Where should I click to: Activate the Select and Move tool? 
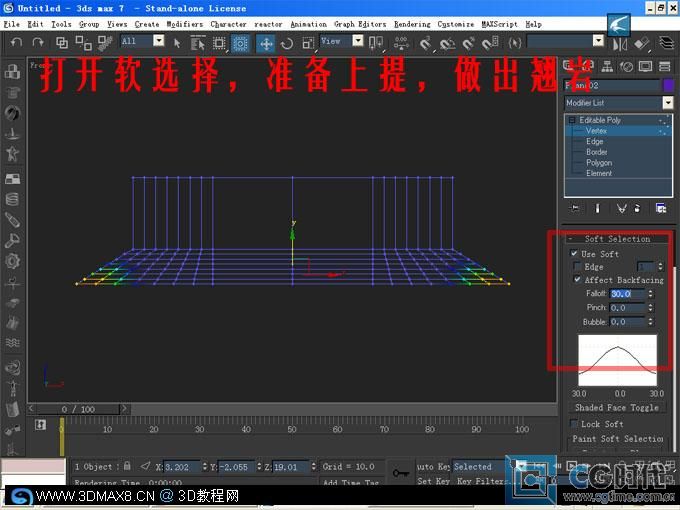click(x=265, y=43)
